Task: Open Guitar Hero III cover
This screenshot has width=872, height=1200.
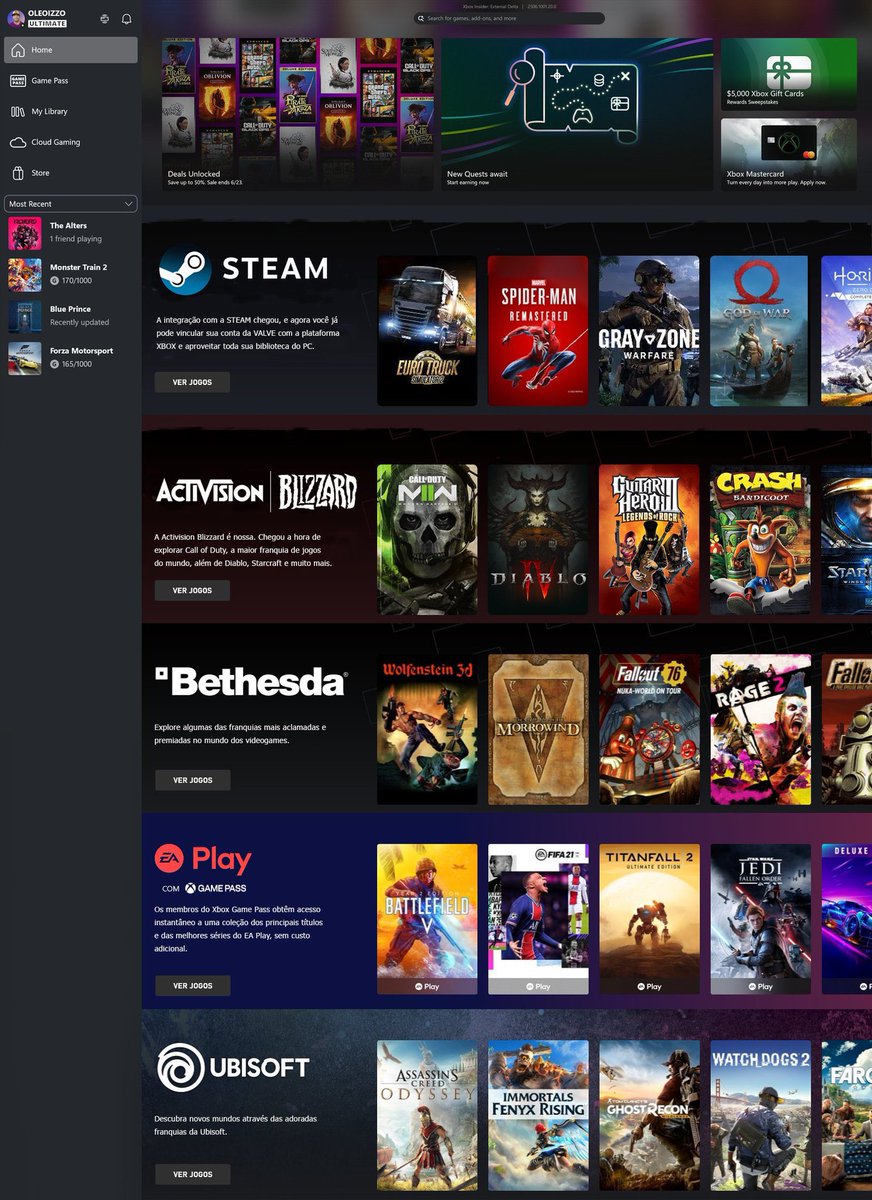Action: click(x=649, y=540)
